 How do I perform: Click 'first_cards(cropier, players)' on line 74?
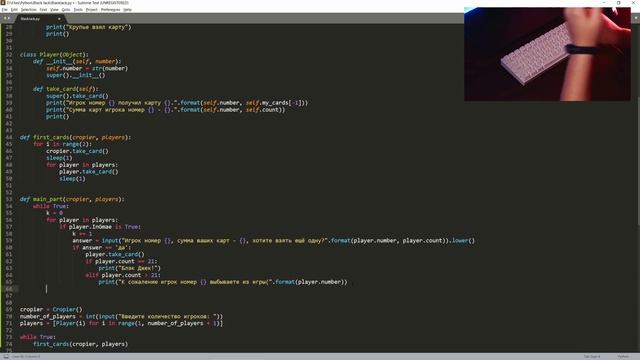pos(80,344)
